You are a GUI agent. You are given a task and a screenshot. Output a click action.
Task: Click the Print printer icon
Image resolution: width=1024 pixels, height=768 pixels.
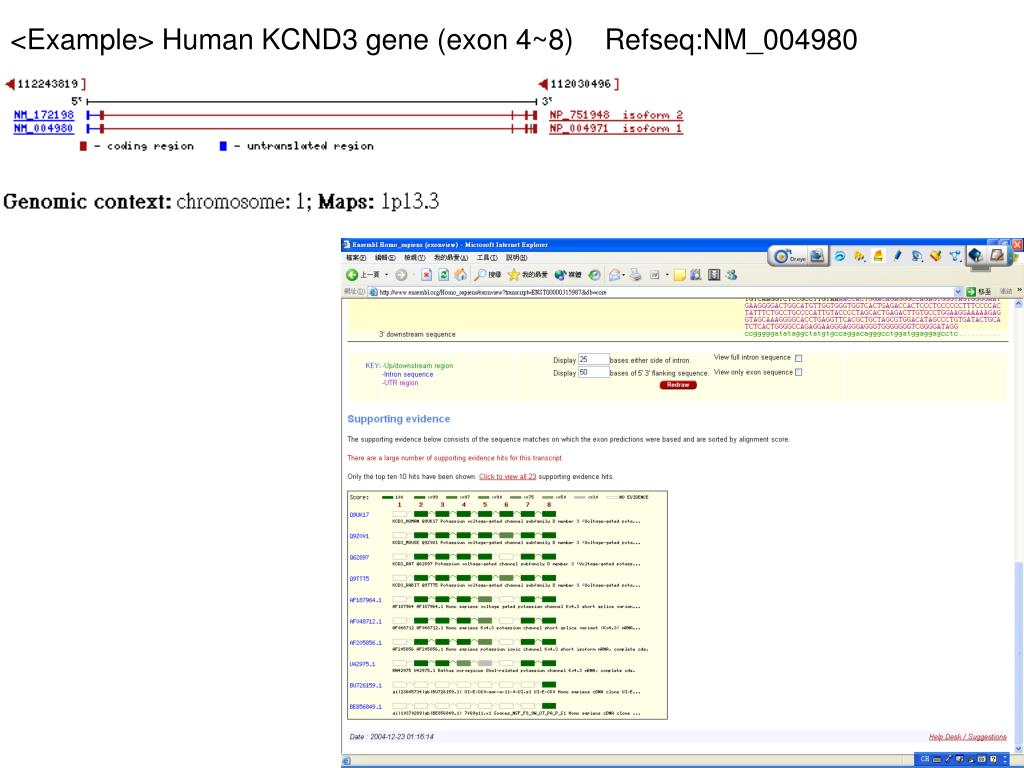[x=635, y=275]
